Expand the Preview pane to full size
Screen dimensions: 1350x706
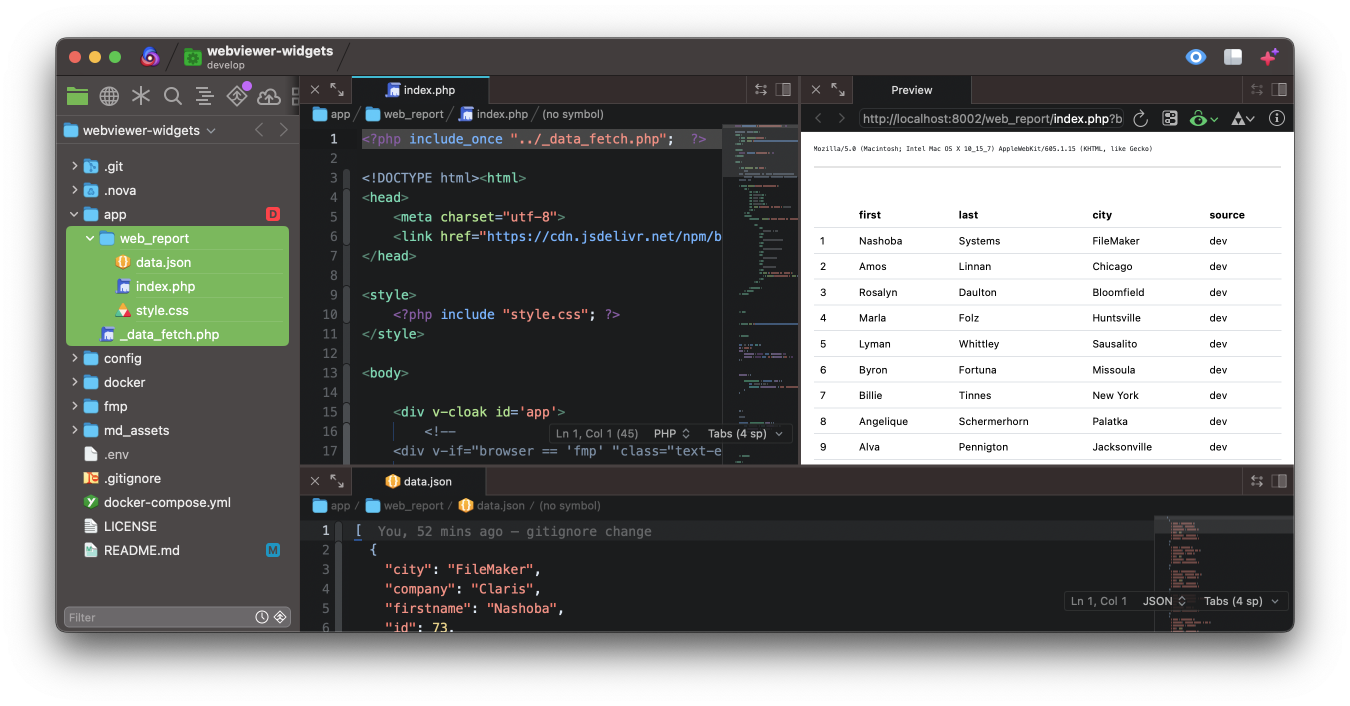837,90
